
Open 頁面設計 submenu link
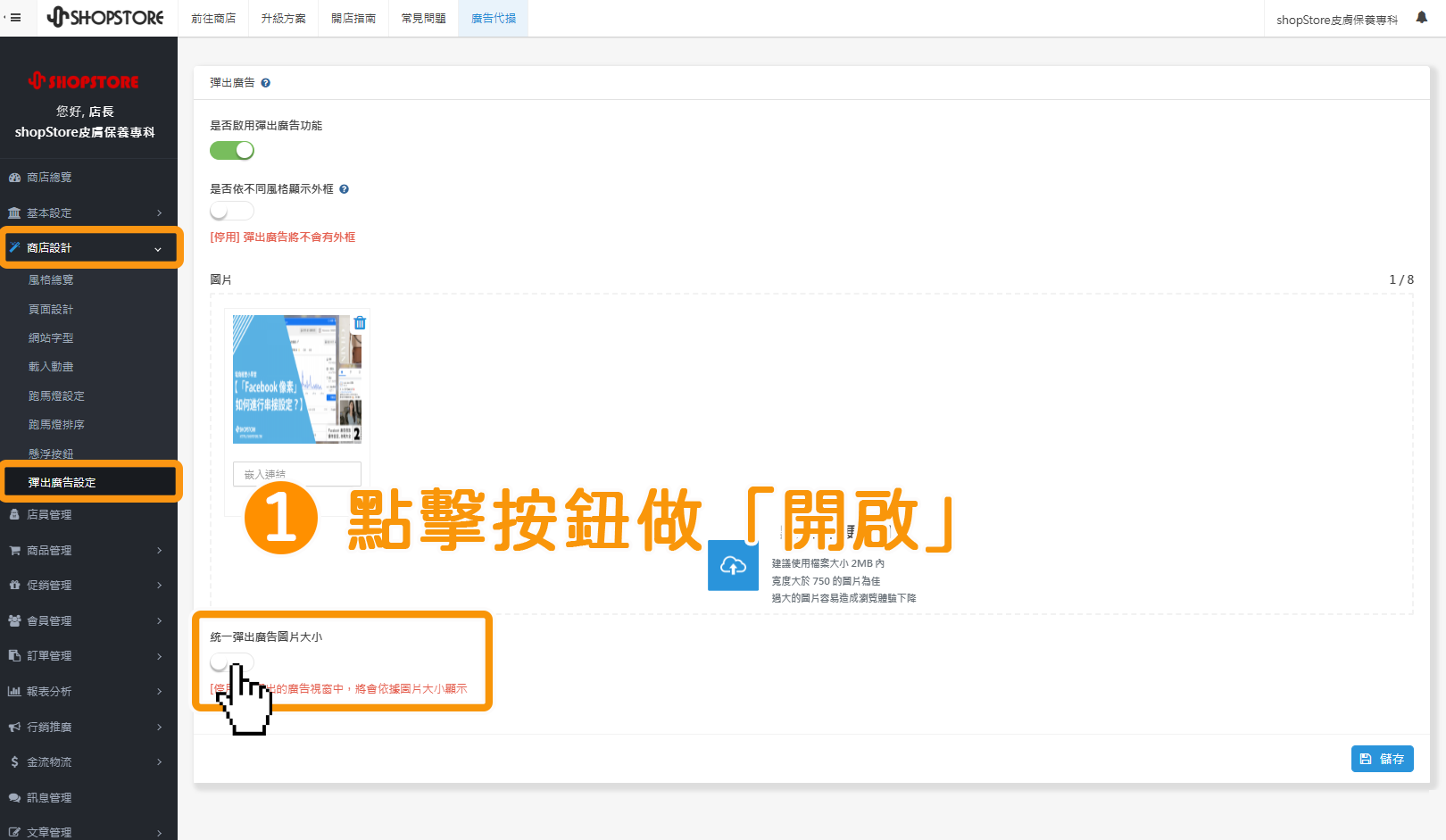tap(51, 310)
